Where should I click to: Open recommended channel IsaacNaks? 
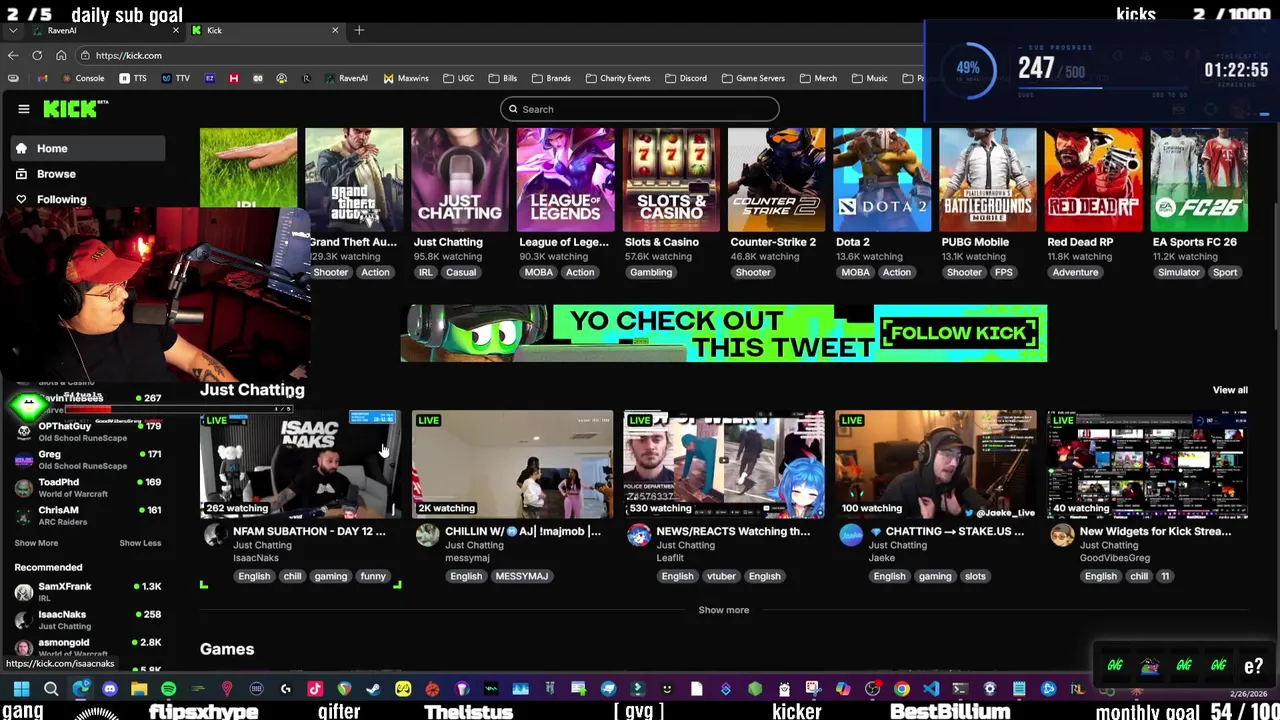point(88,620)
